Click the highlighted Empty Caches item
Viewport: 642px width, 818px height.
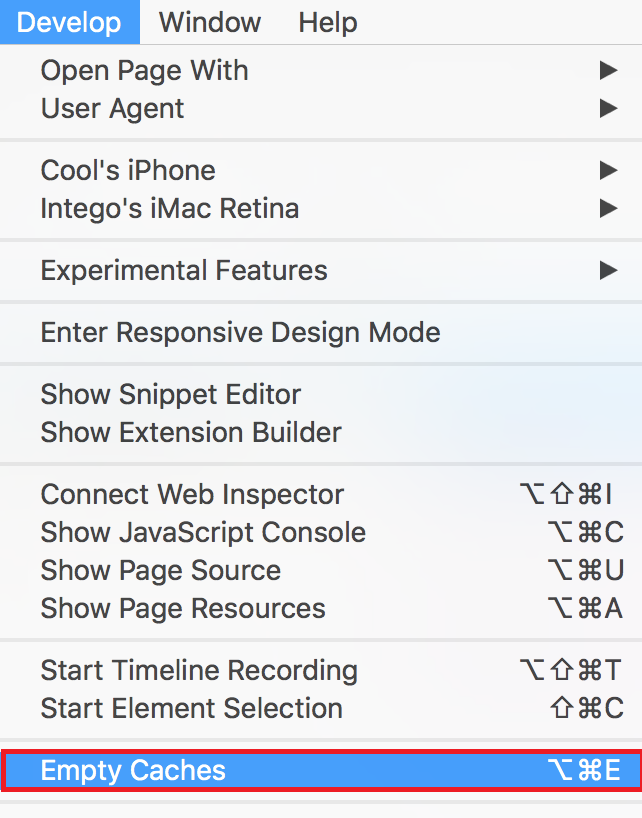point(320,770)
